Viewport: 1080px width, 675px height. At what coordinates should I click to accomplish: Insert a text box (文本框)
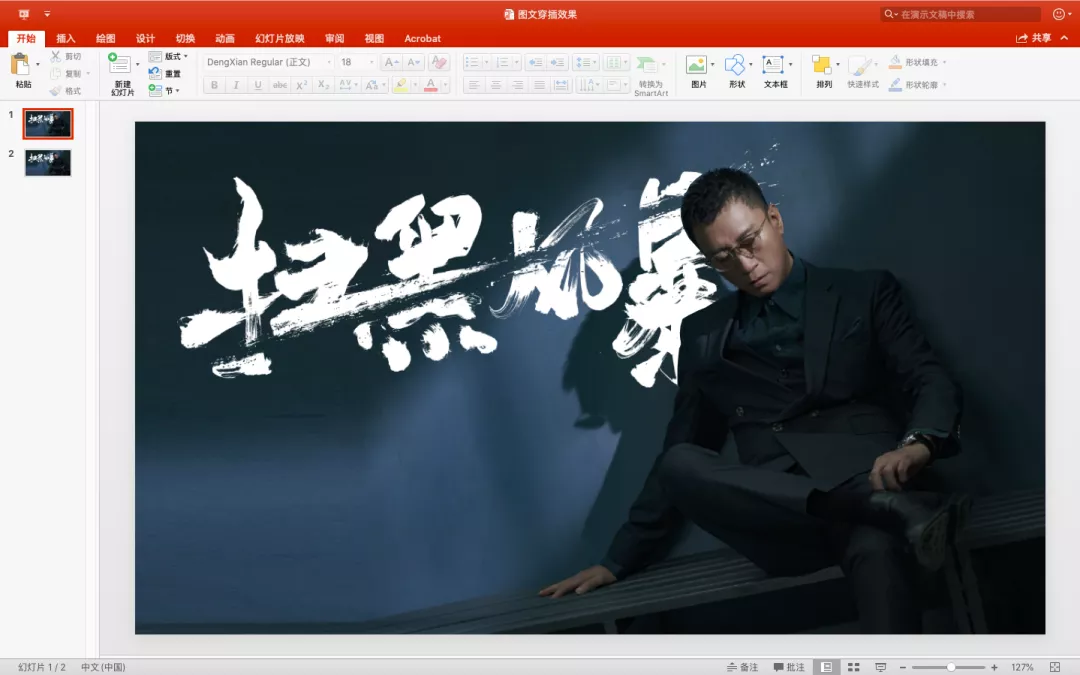point(776,72)
